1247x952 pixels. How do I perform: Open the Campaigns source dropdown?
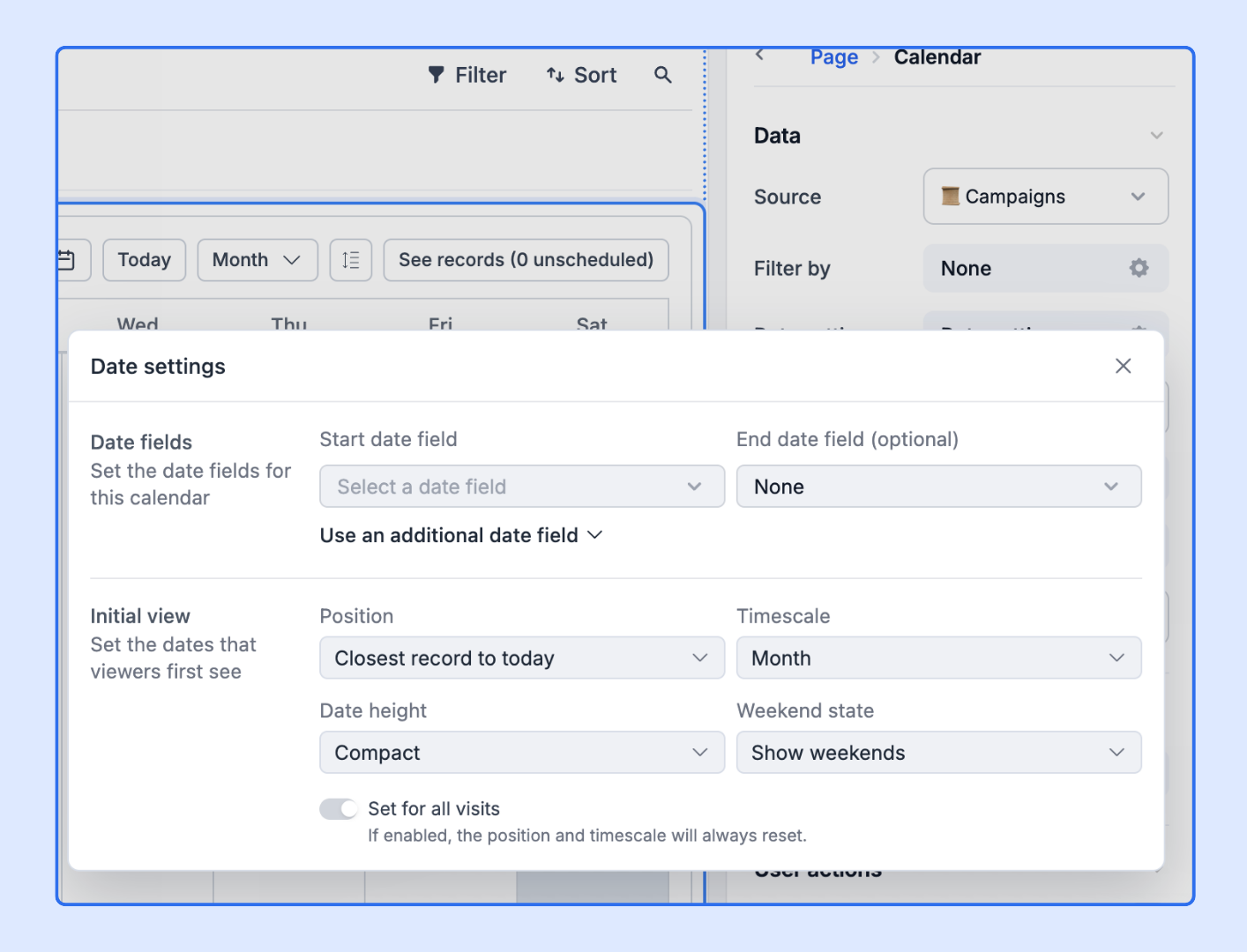coord(1046,197)
